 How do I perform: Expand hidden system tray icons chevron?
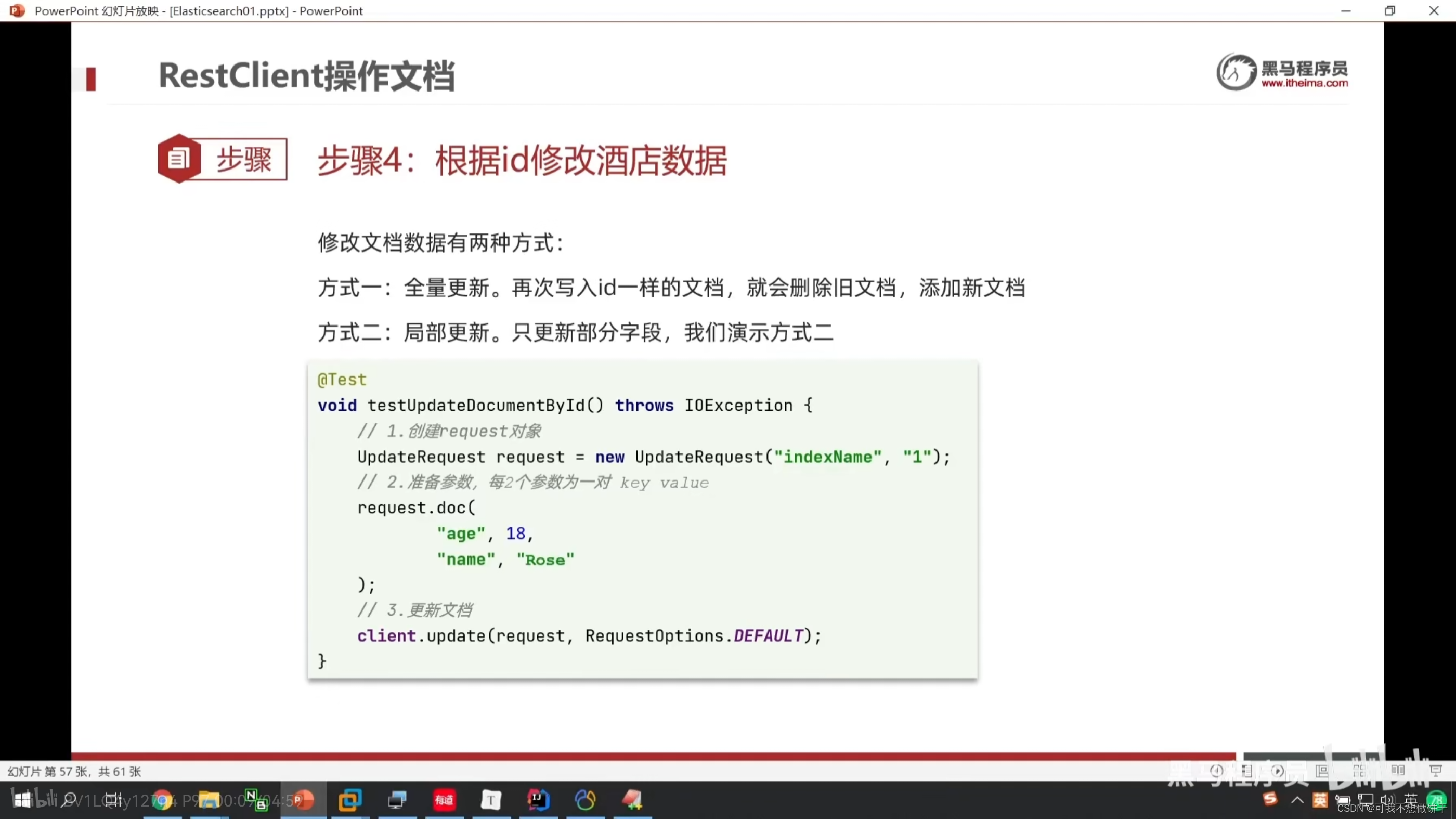[x=1297, y=800]
